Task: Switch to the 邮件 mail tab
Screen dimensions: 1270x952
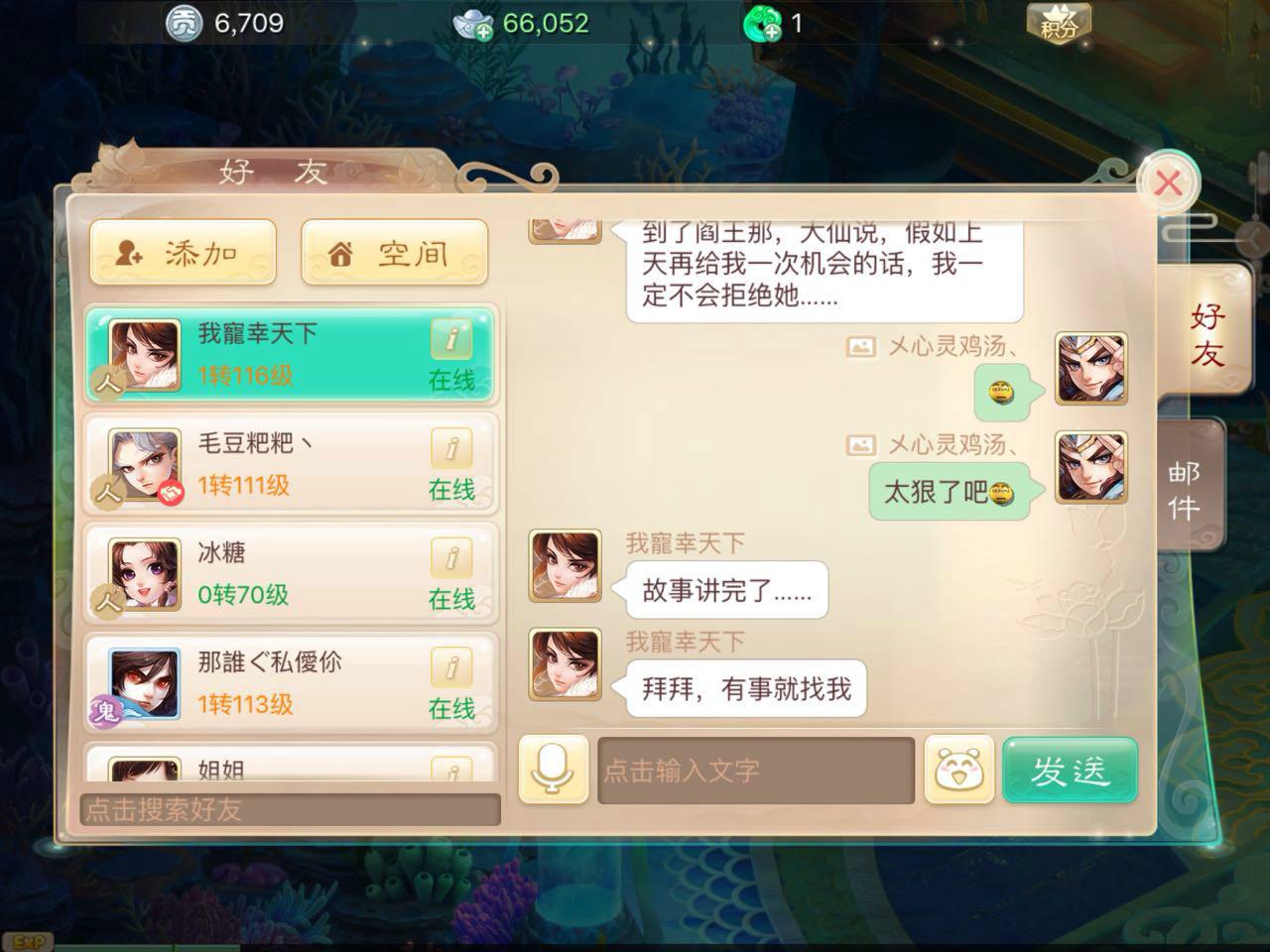Action: coord(1187,488)
